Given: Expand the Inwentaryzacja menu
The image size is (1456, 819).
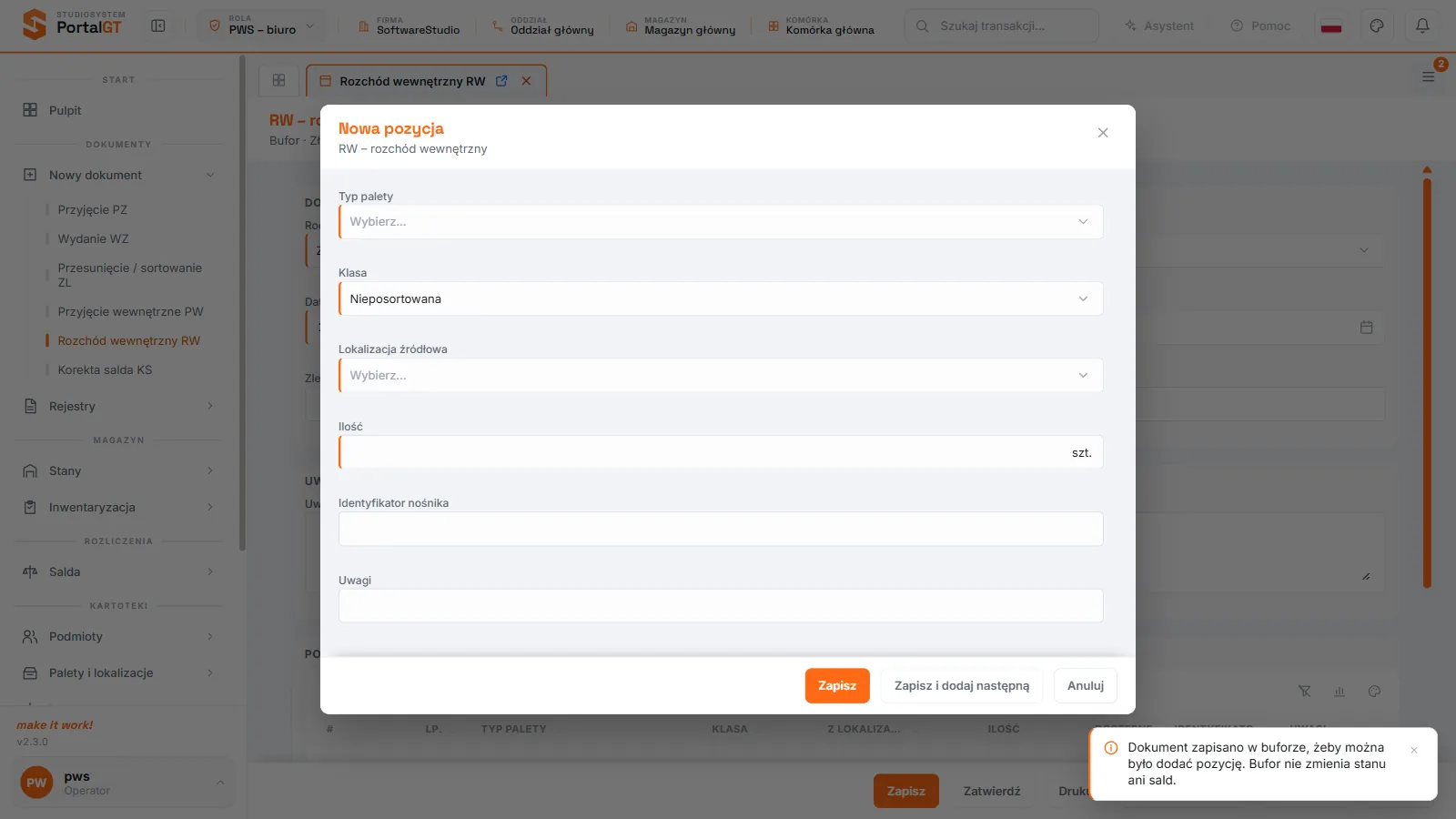Looking at the screenshot, I should pos(119,507).
